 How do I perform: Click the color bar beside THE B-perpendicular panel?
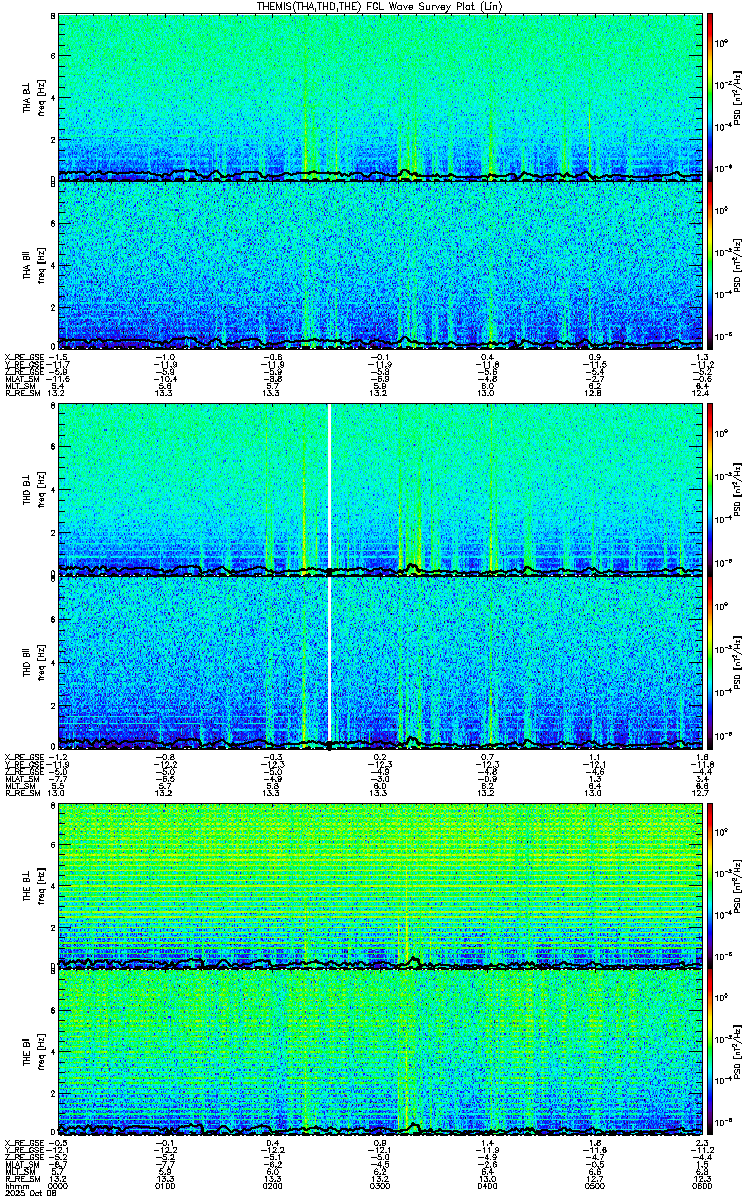[x=711, y=884]
